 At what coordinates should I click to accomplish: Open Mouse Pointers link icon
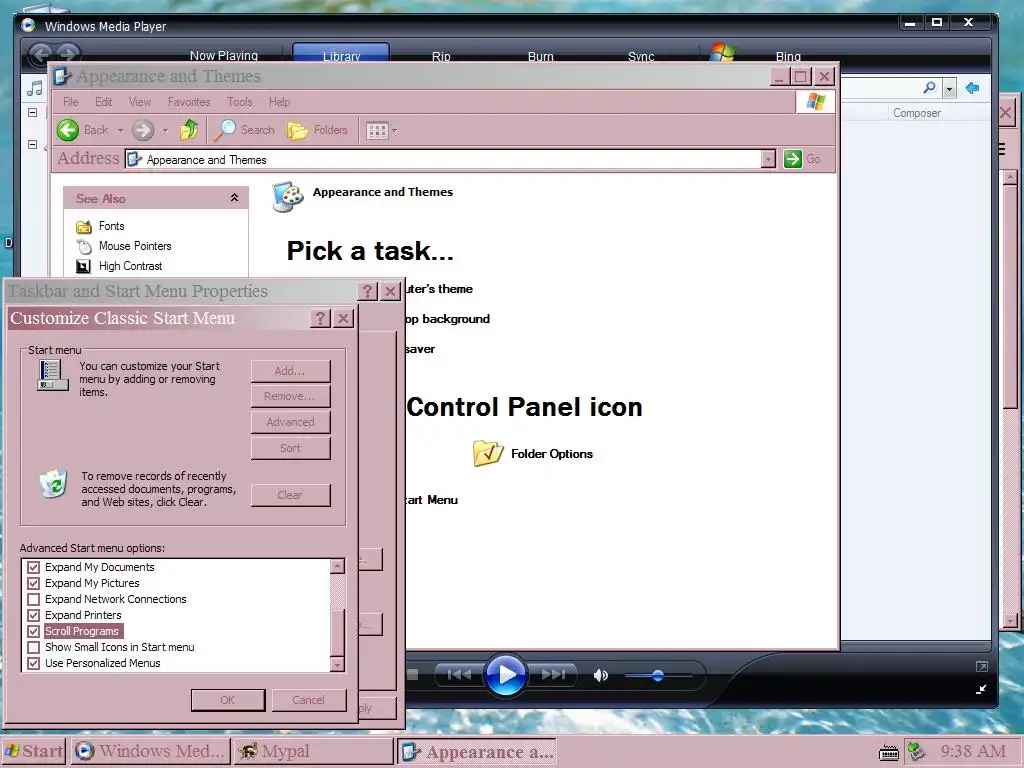84,246
